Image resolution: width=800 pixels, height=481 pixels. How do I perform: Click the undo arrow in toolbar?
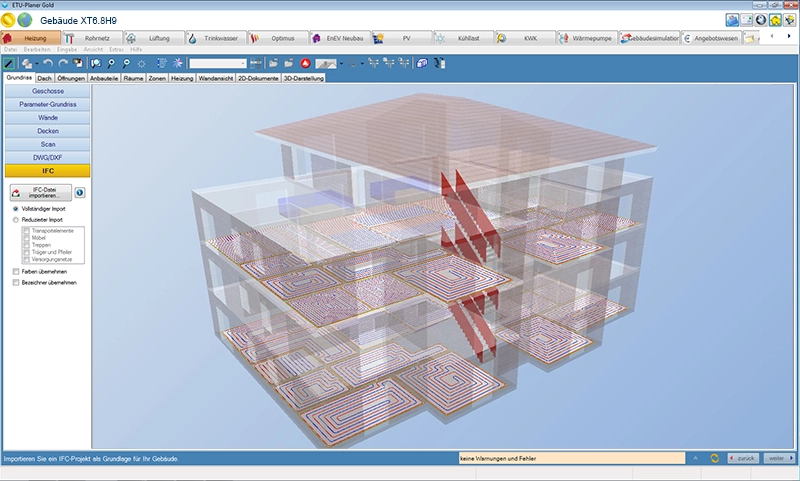[47, 63]
